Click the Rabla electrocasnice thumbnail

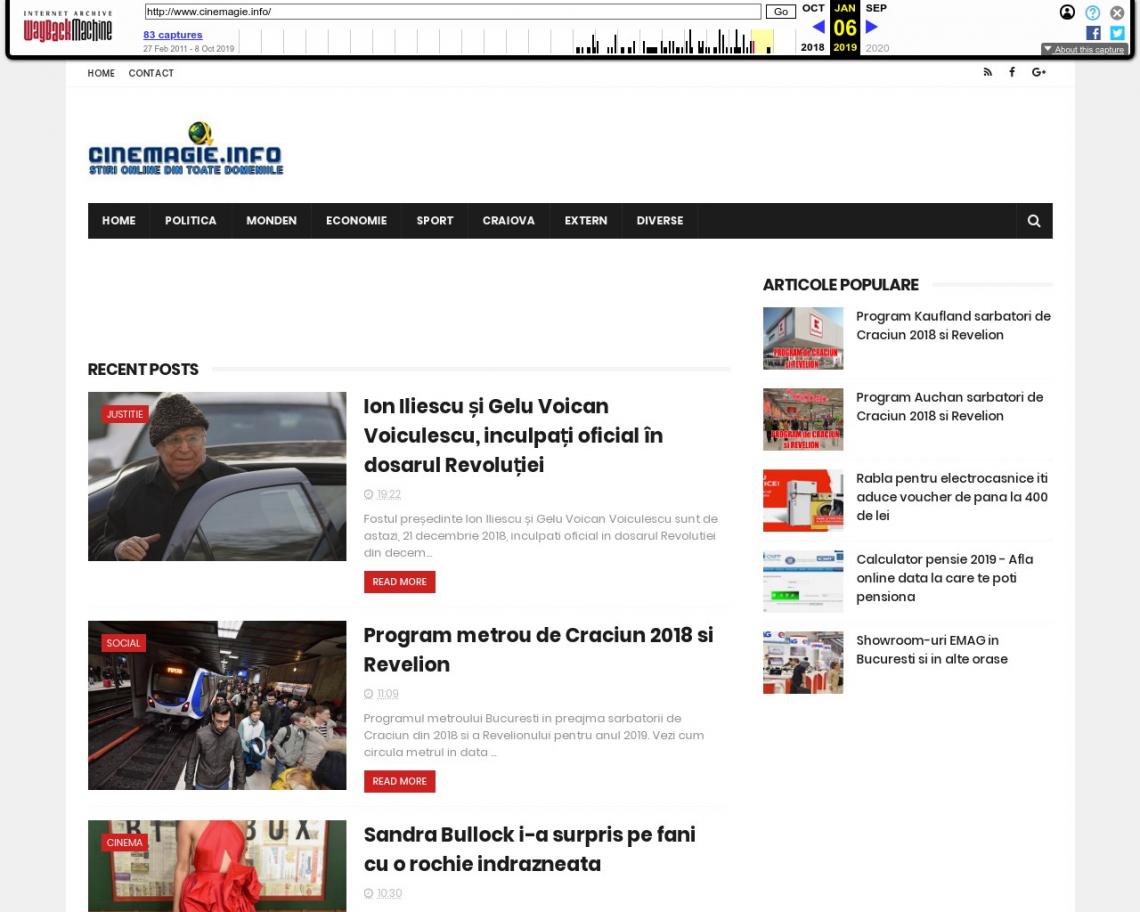click(x=803, y=500)
